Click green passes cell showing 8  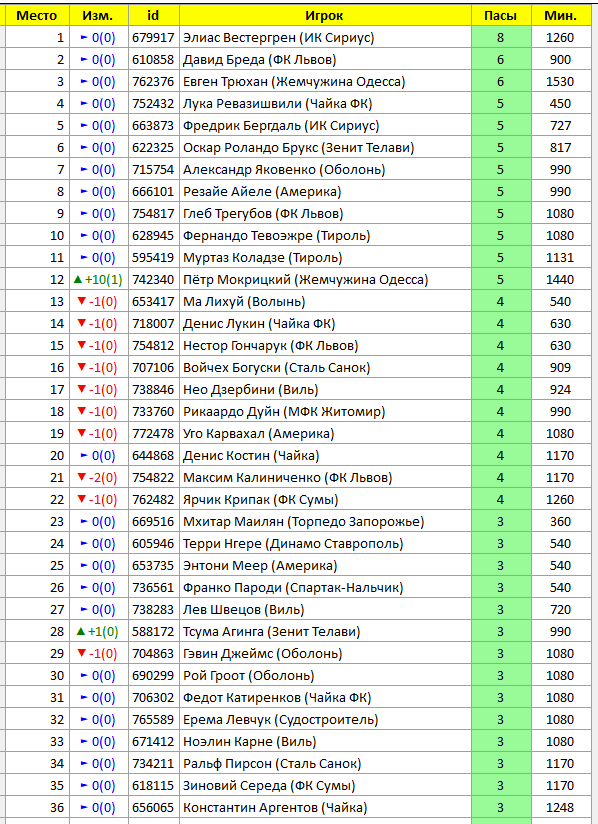click(x=501, y=38)
